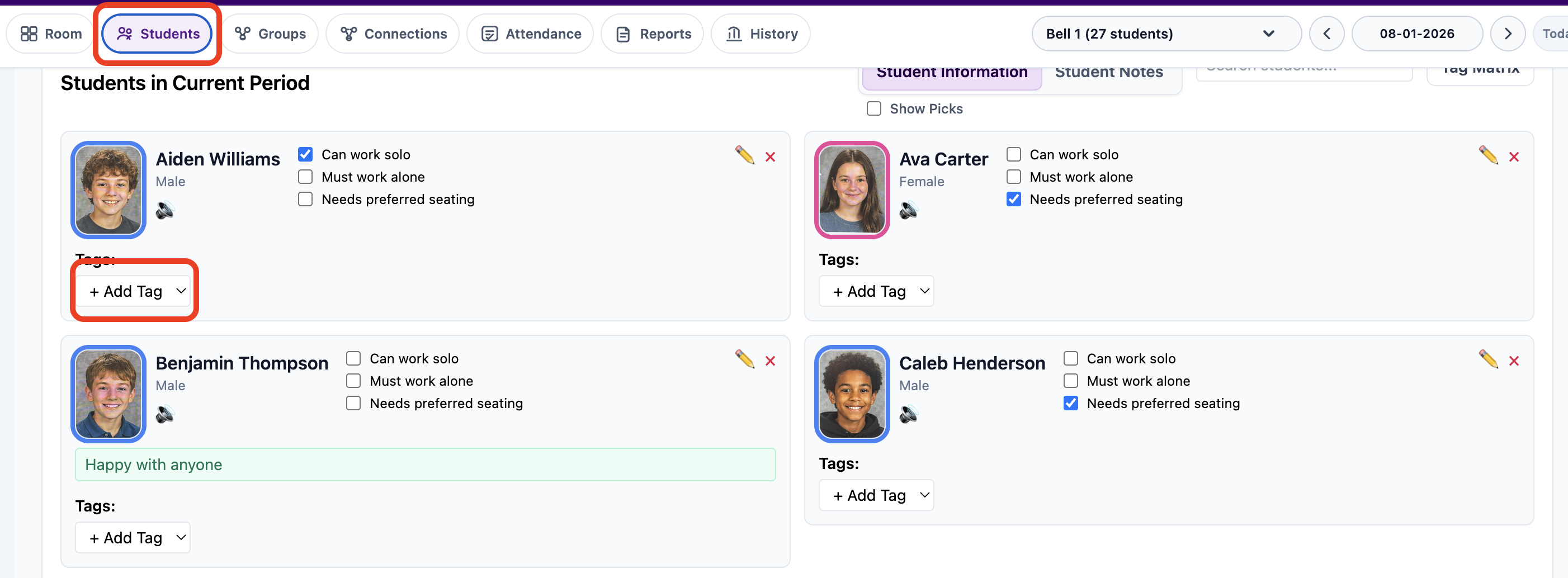Click the speaker icon under Caleb Henderson

coord(909,414)
